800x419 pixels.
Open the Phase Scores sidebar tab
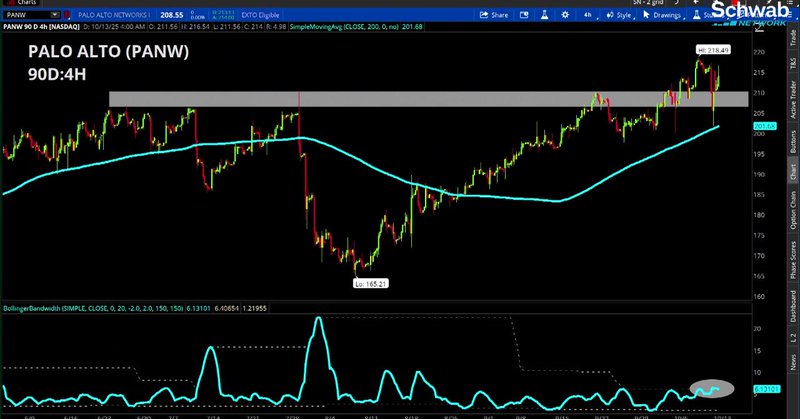(793, 260)
